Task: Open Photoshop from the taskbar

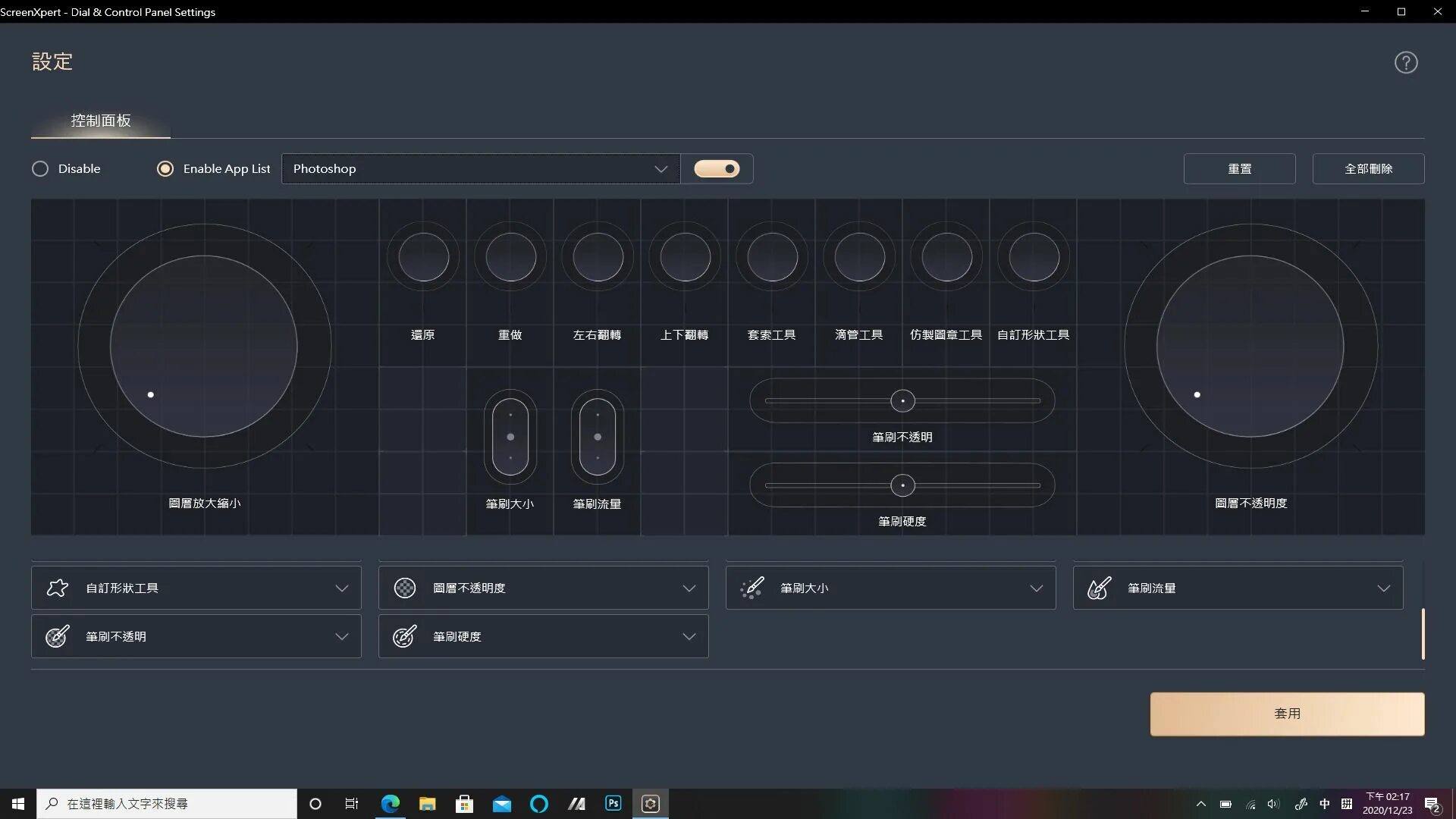Action: [x=613, y=803]
